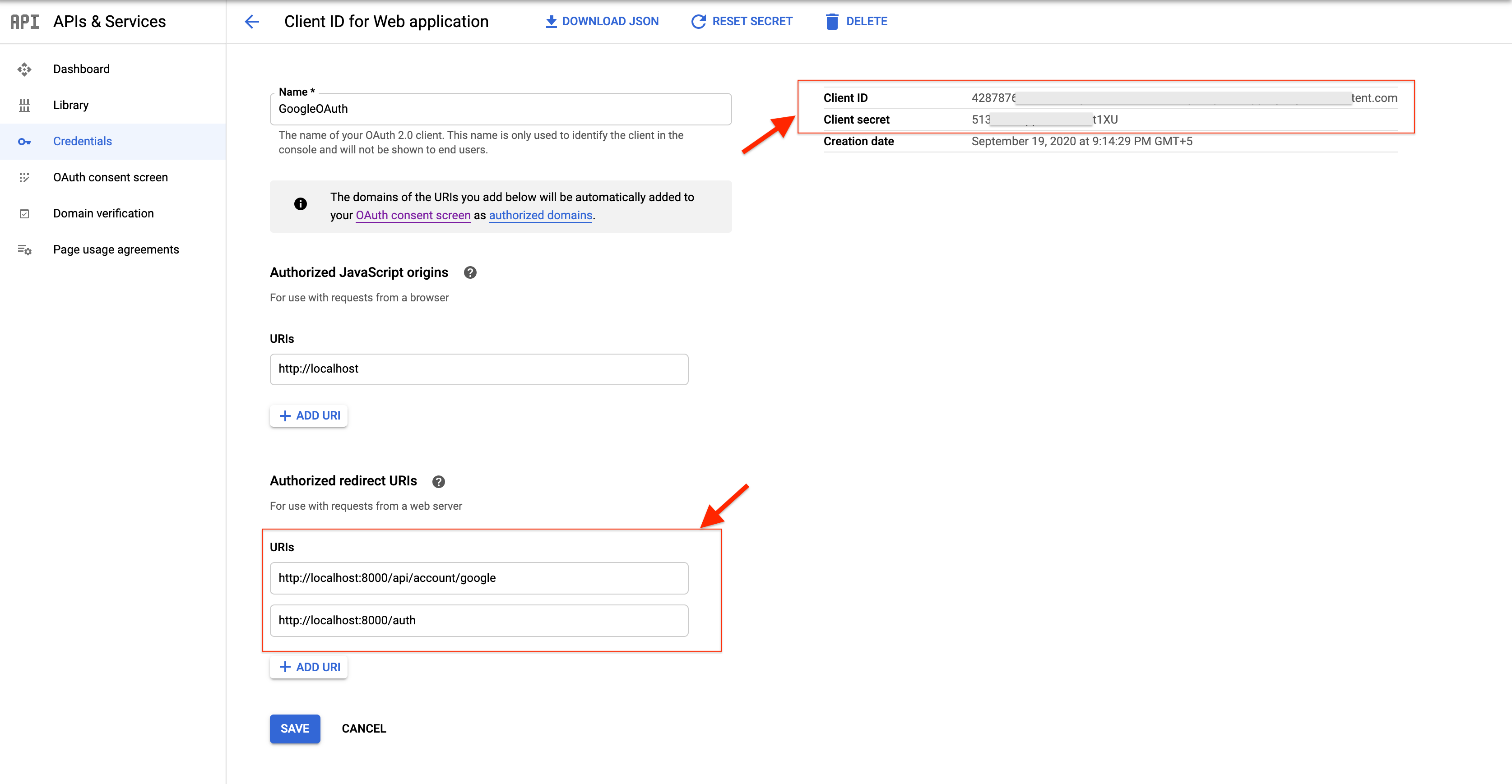
Task: Edit the GoogleOAuth name field
Action: click(x=500, y=109)
